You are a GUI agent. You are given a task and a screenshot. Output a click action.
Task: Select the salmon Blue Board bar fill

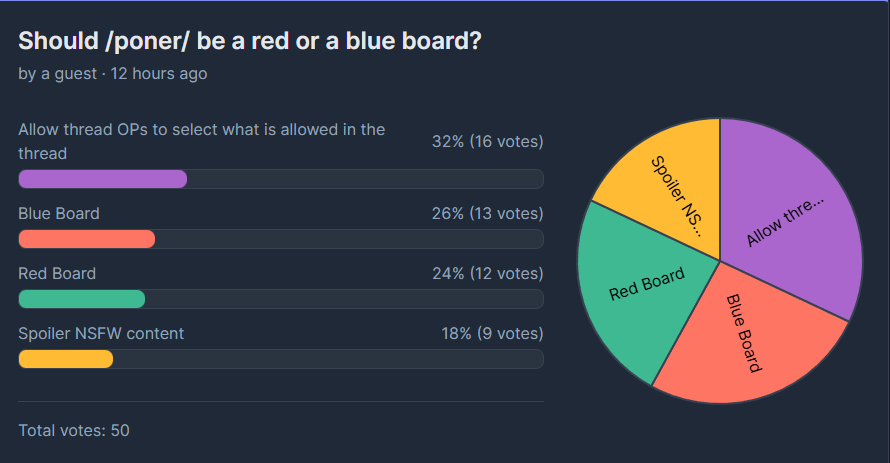(x=87, y=239)
